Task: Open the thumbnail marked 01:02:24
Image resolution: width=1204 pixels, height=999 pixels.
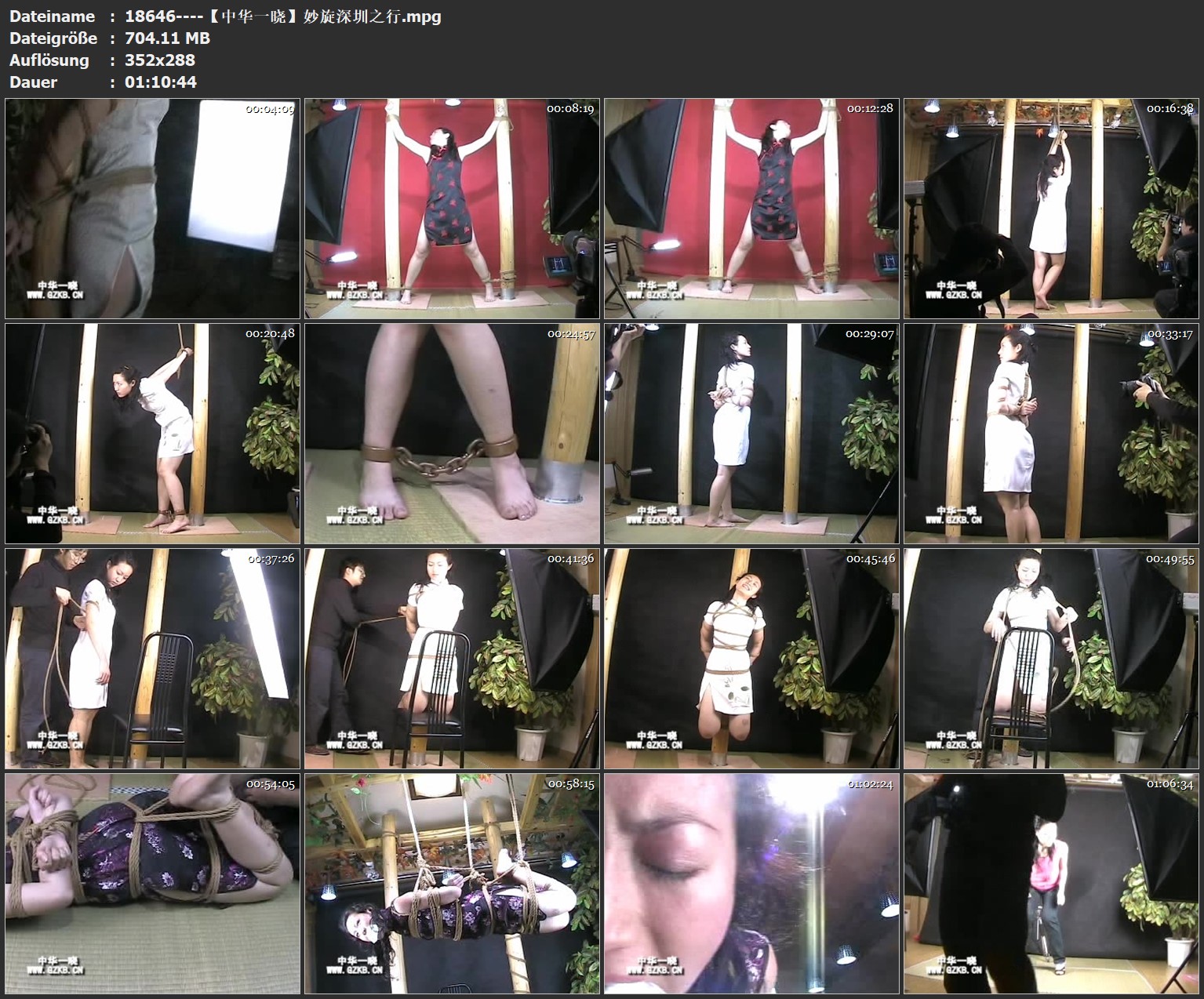Action: point(751,884)
